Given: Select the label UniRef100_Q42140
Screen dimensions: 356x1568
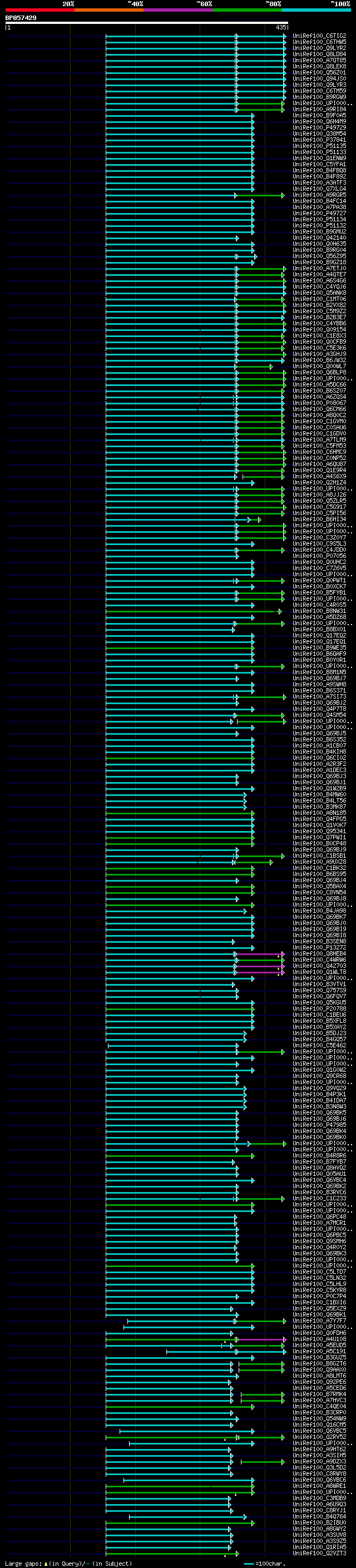Looking at the screenshot, I should coord(319,238).
